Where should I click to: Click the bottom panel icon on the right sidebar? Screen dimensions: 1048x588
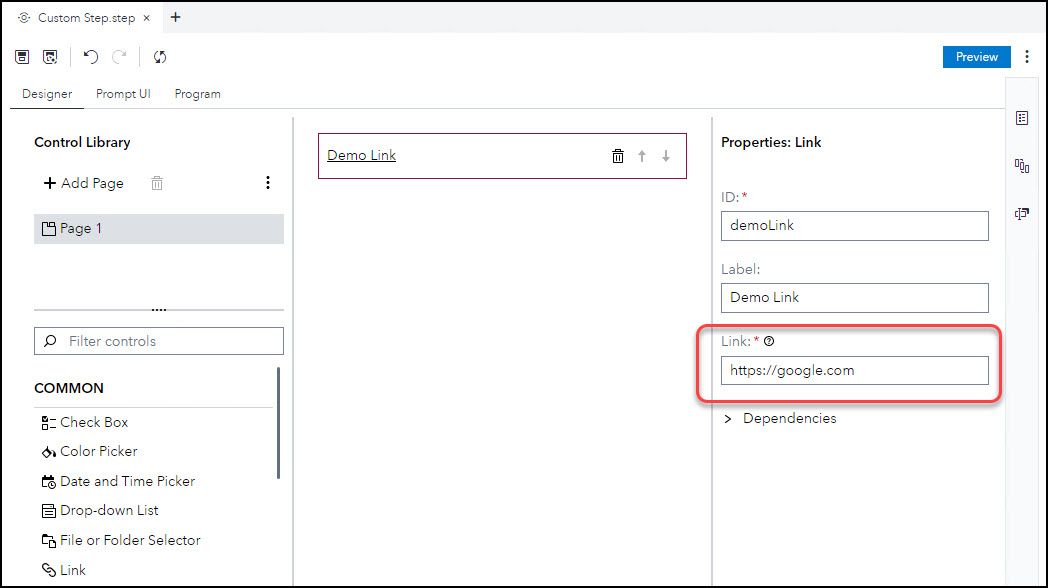pos(1021,214)
